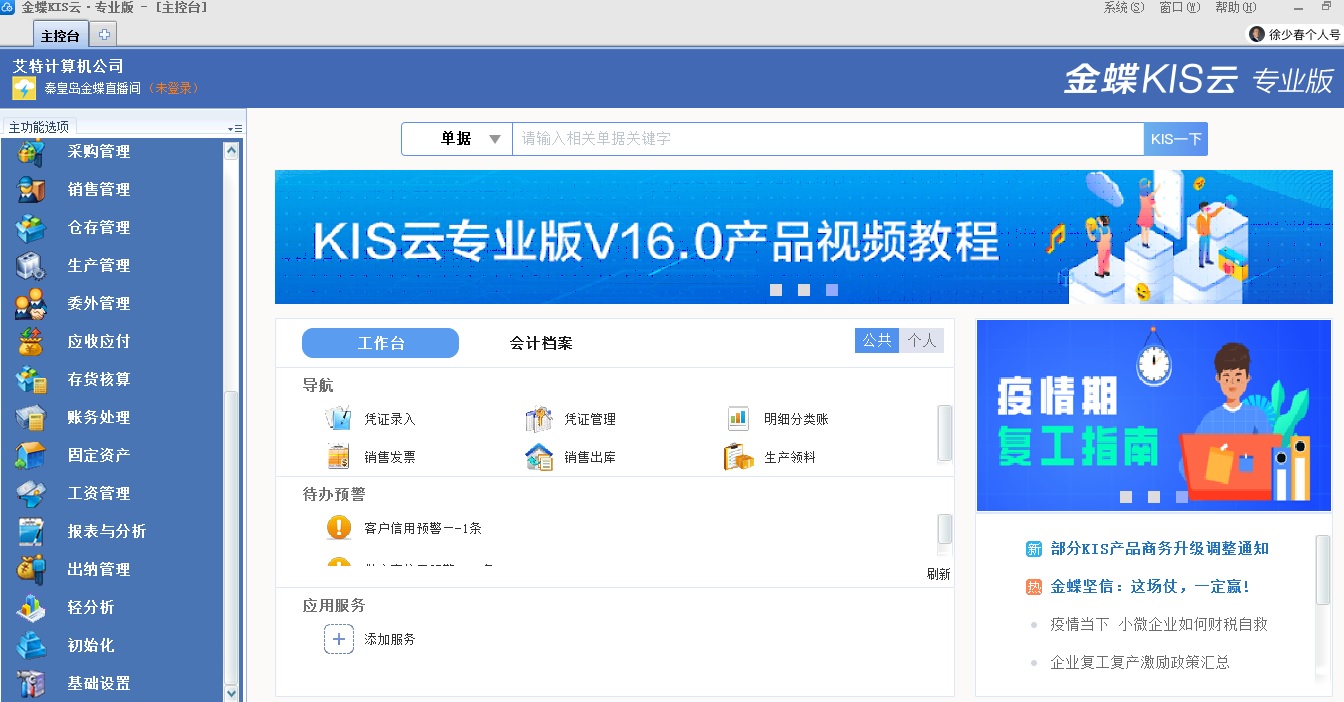Image resolution: width=1344 pixels, height=702 pixels.
Task: Open 金蝶坚信：这场仗，一定赢！ link
Action: pos(1150,586)
